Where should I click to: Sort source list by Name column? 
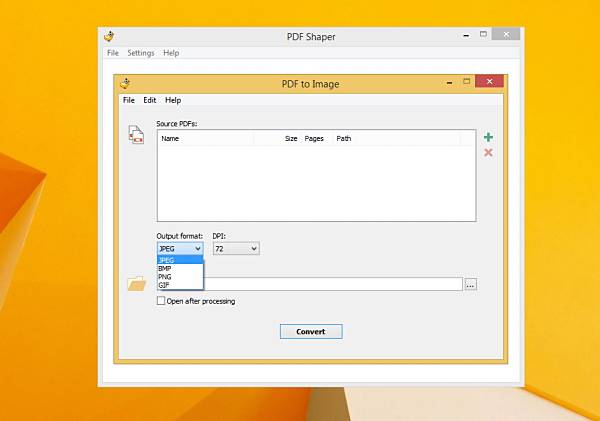206,139
